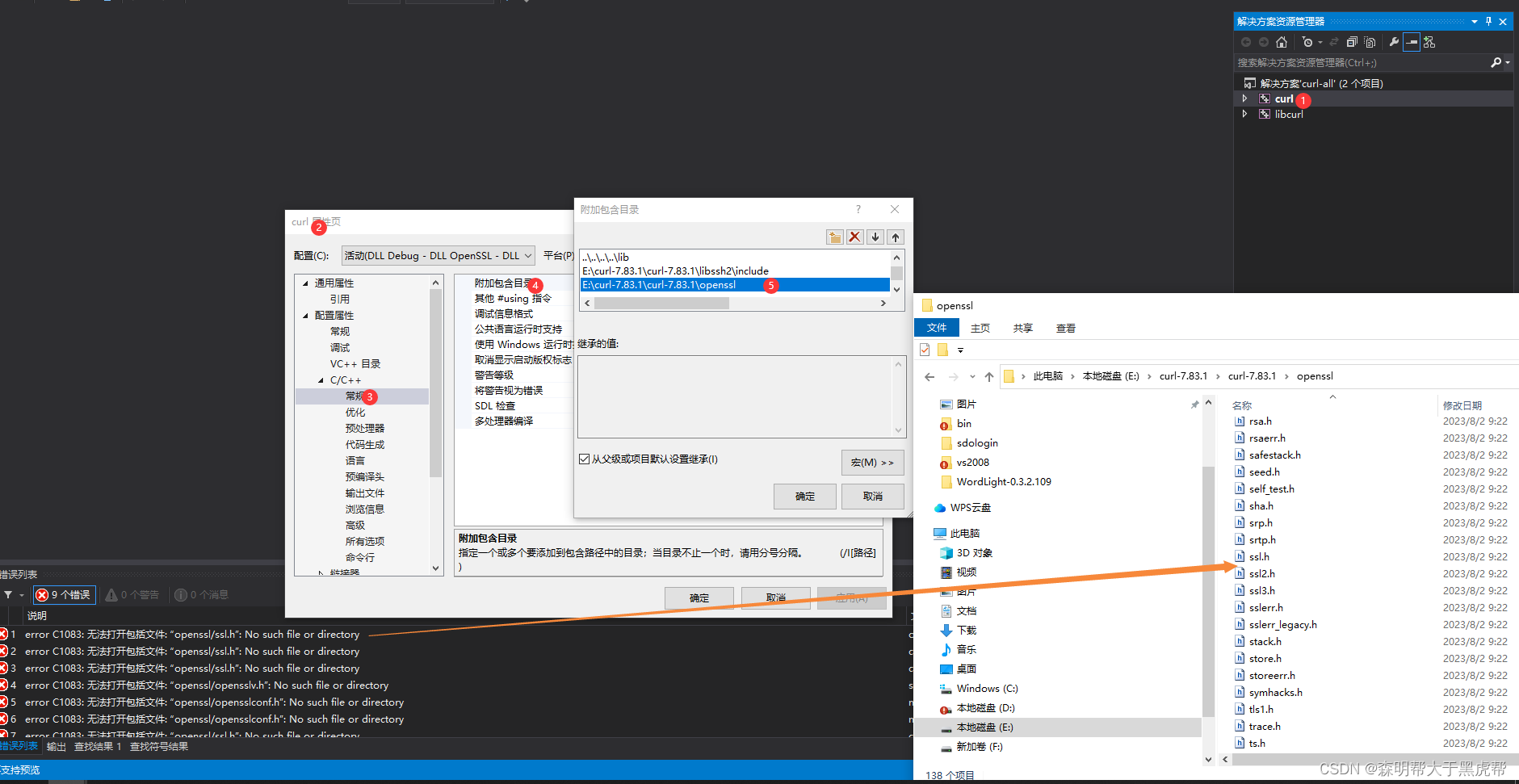The width and height of the screenshot is (1519, 784).
Task: Click 取消 in include directories dialog
Action: click(873, 497)
